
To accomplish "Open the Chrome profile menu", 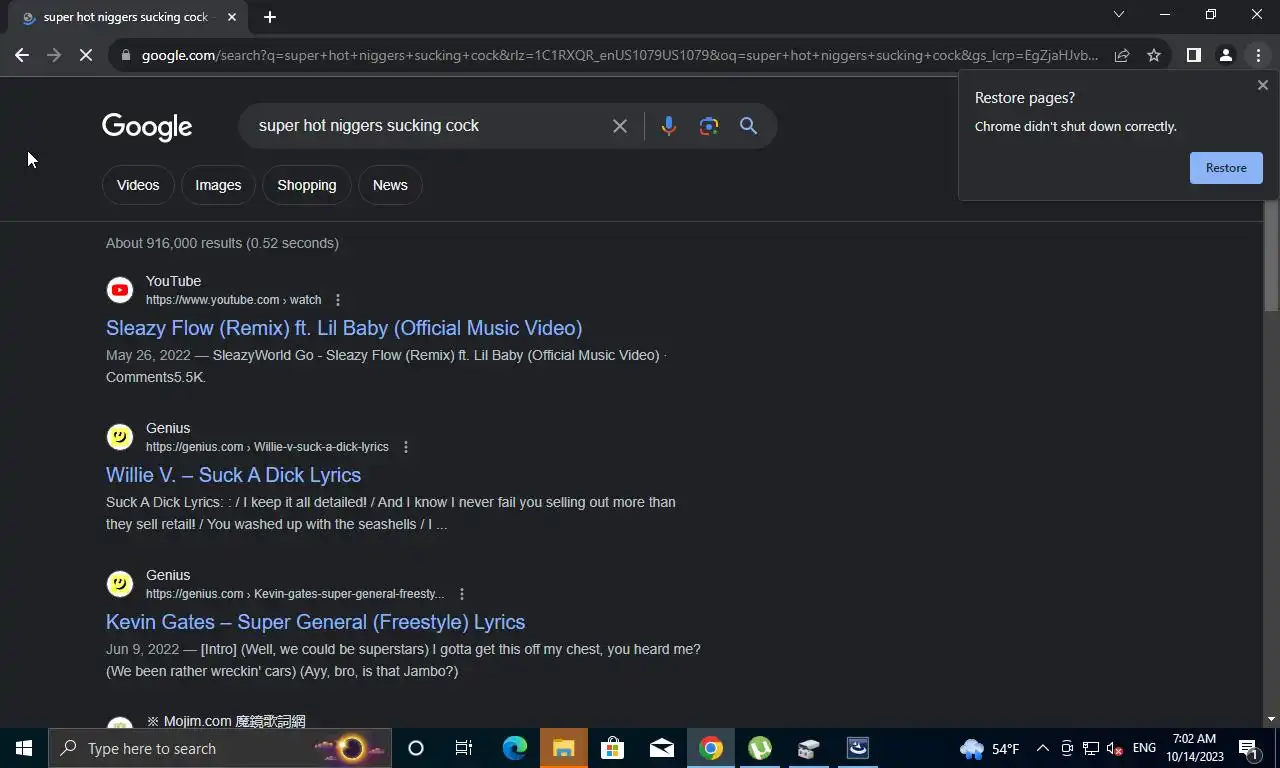I will 1225,55.
